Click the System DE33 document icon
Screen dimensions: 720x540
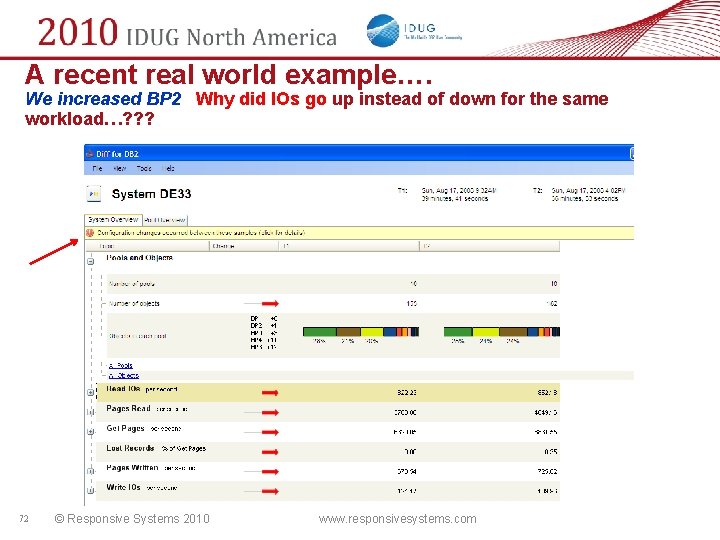click(94, 194)
